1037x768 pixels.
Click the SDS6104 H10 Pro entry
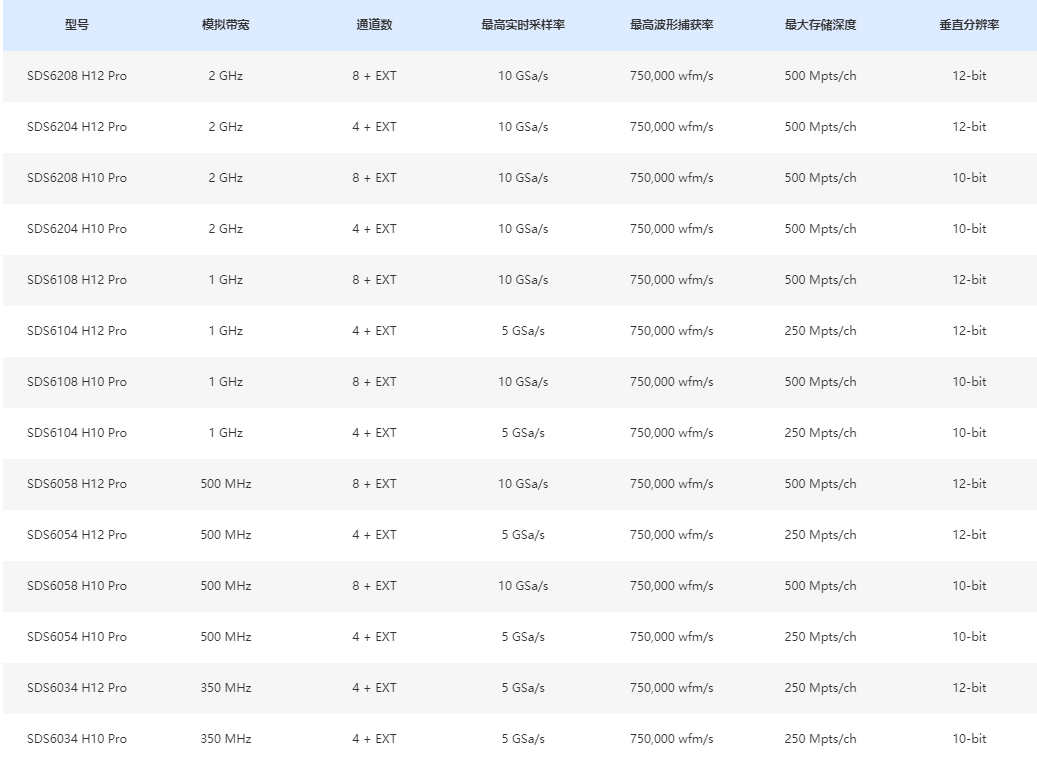pos(77,433)
